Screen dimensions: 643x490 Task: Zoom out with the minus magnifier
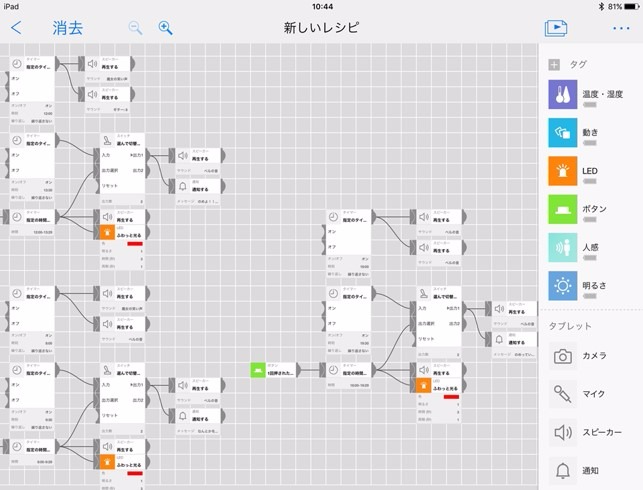(135, 28)
